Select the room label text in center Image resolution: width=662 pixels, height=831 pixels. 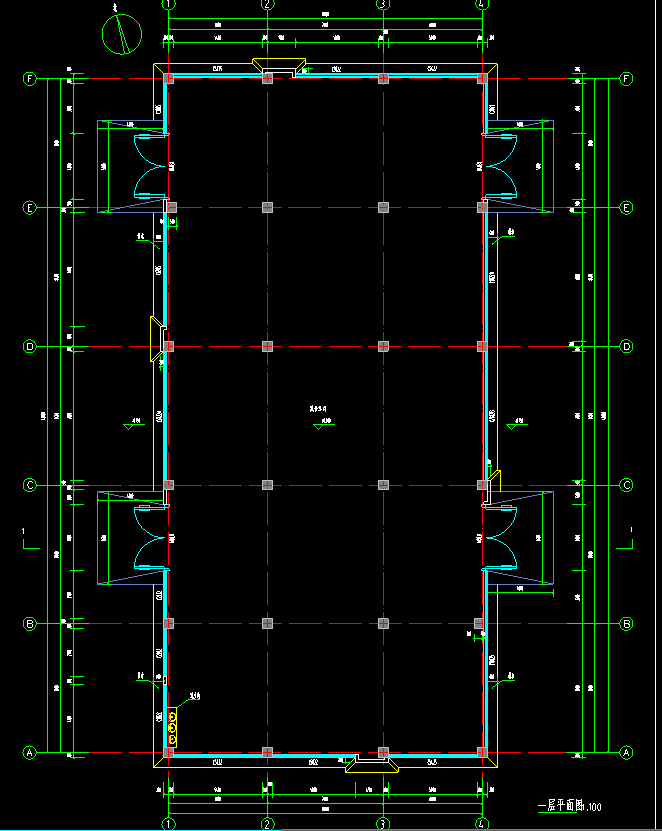[319, 408]
